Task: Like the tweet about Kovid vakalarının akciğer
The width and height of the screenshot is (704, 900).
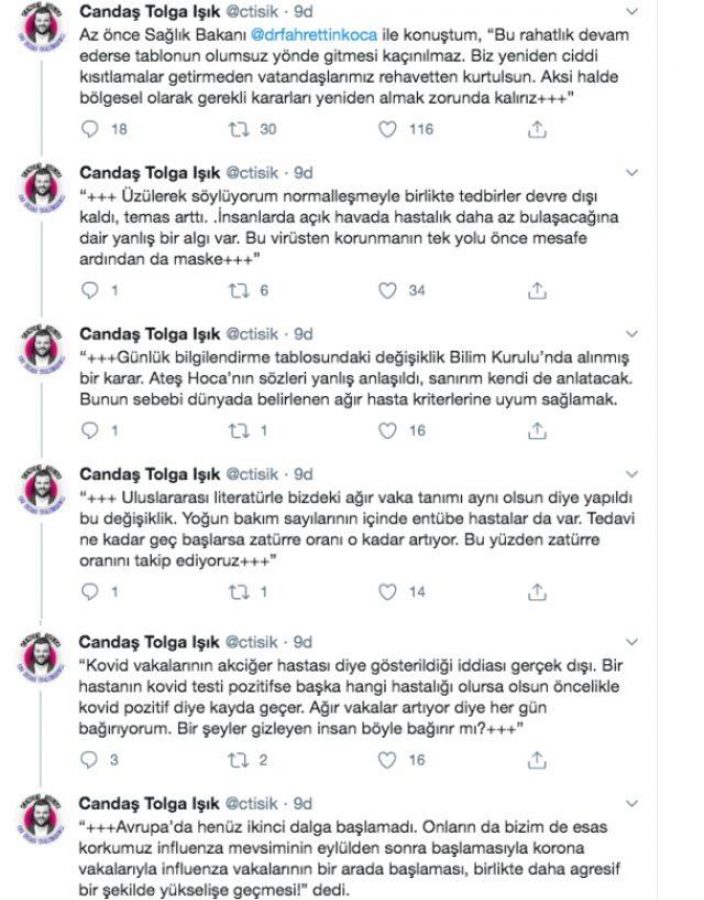Action: point(387,760)
